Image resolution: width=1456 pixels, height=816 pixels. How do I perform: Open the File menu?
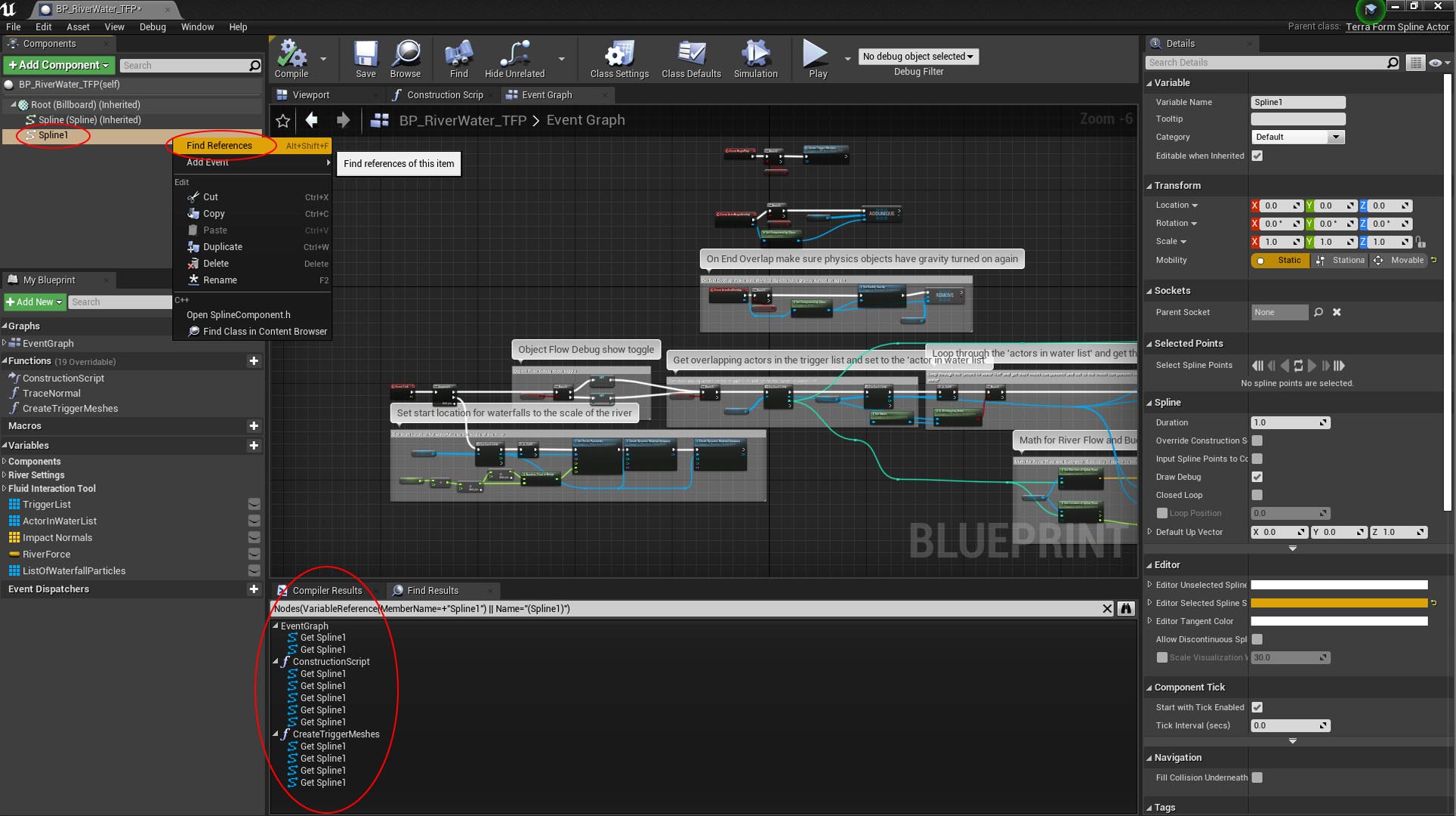[14, 26]
